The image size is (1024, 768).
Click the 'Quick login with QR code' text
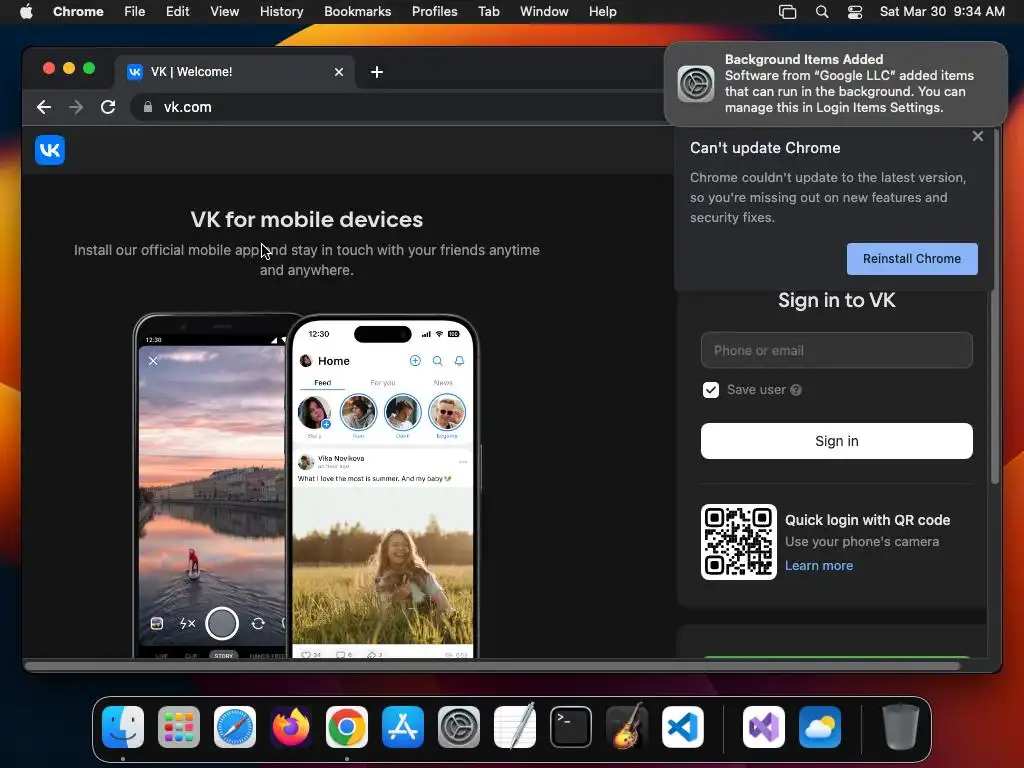pos(867,520)
